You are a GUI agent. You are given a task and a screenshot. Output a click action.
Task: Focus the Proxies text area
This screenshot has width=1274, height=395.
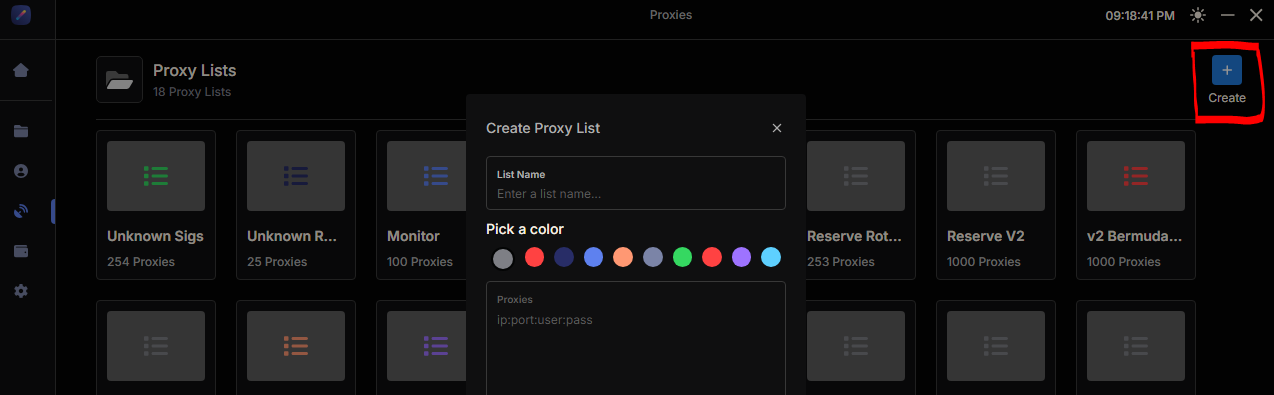pyautogui.click(x=636, y=338)
